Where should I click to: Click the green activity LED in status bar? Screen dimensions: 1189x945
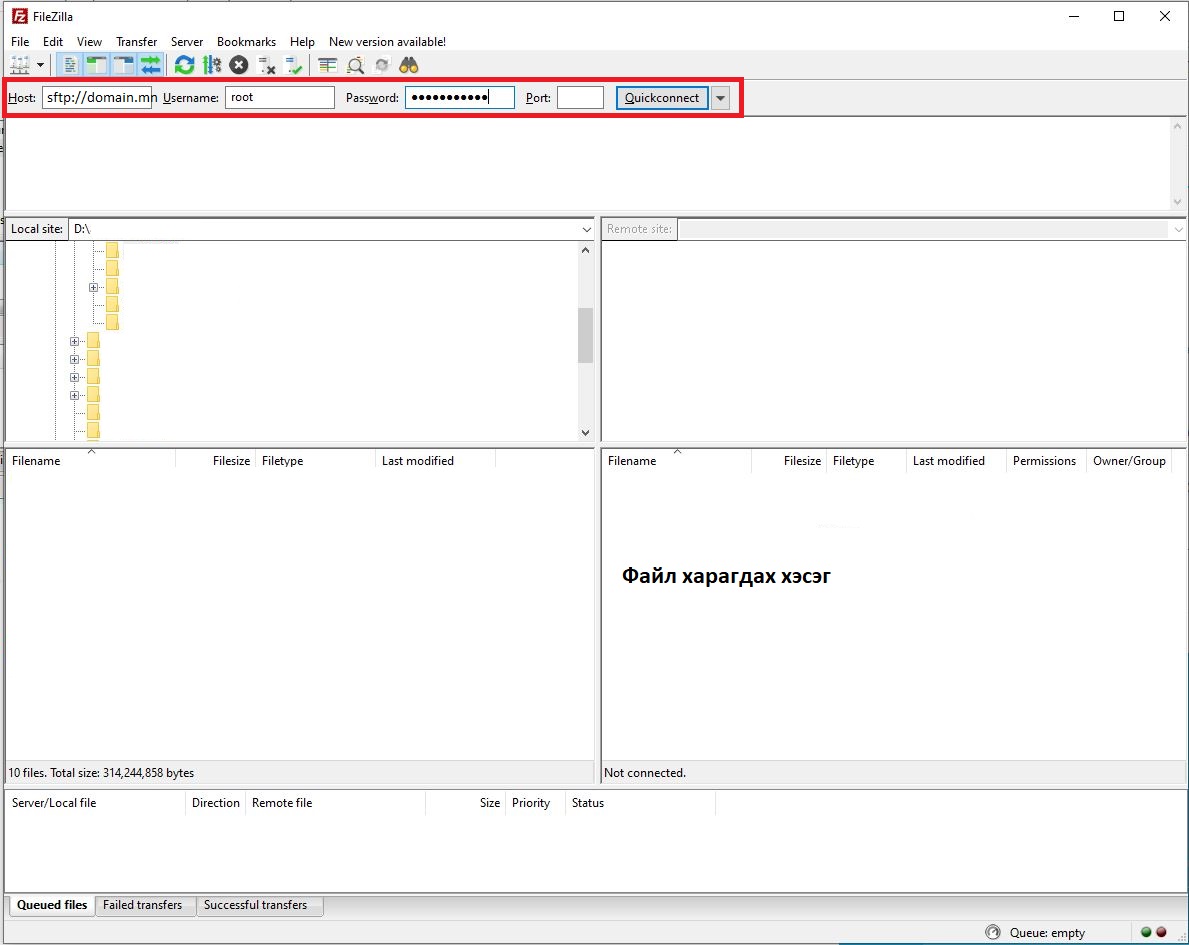pyautogui.click(x=1146, y=932)
